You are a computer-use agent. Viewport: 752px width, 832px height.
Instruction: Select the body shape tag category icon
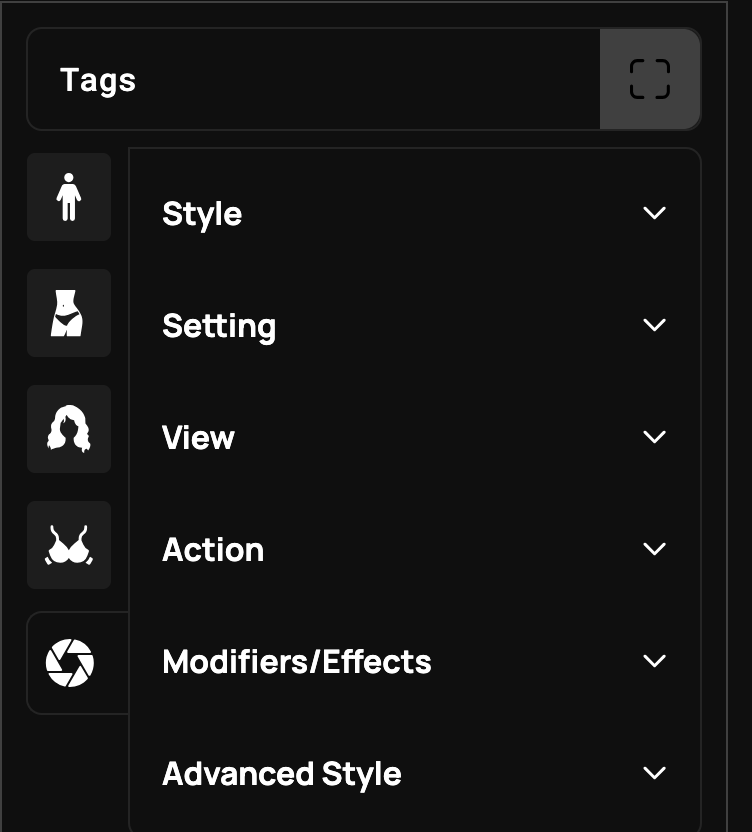pos(69,313)
